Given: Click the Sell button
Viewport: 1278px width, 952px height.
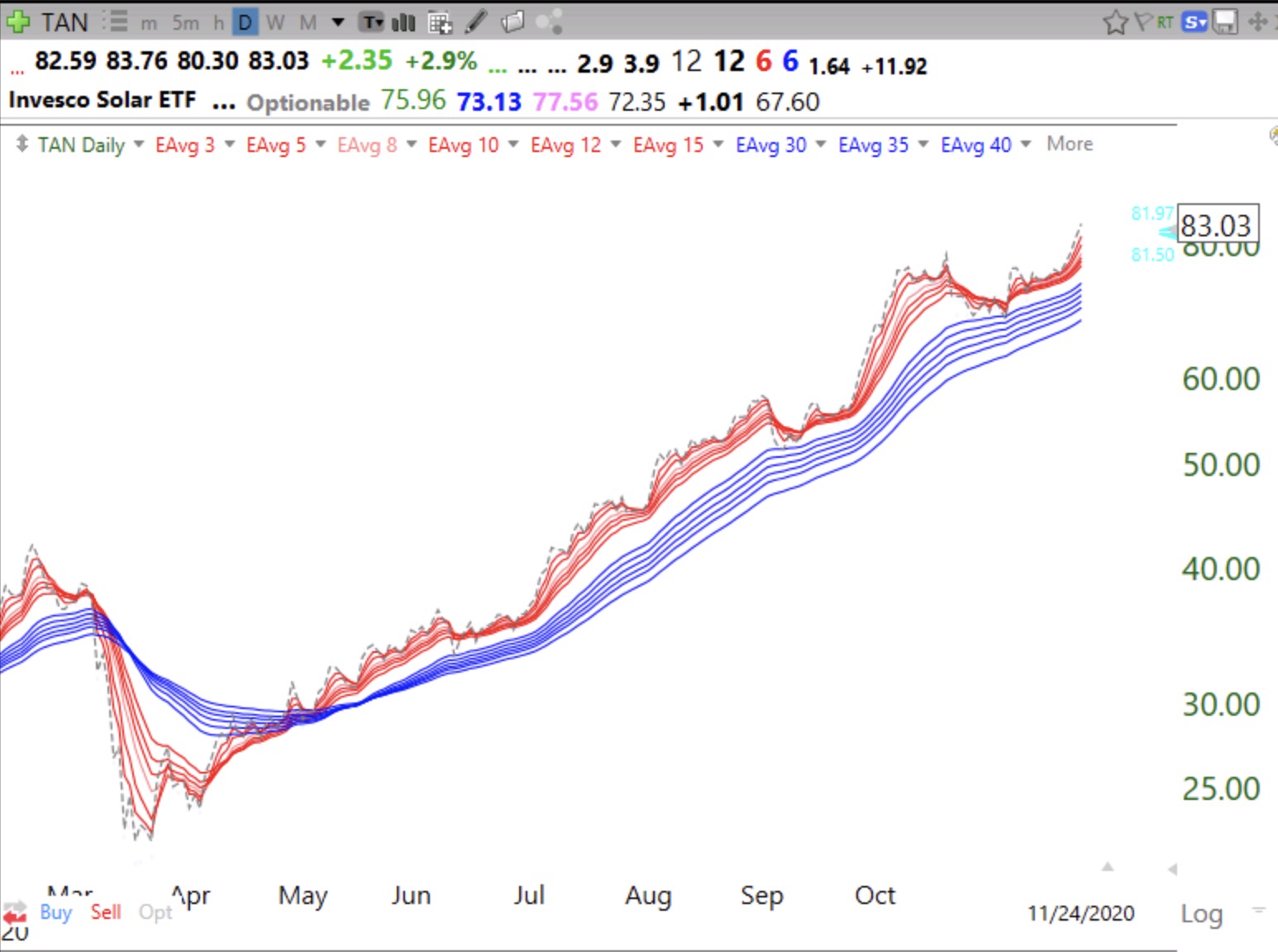Looking at the screenshot, I should [106, 912].
